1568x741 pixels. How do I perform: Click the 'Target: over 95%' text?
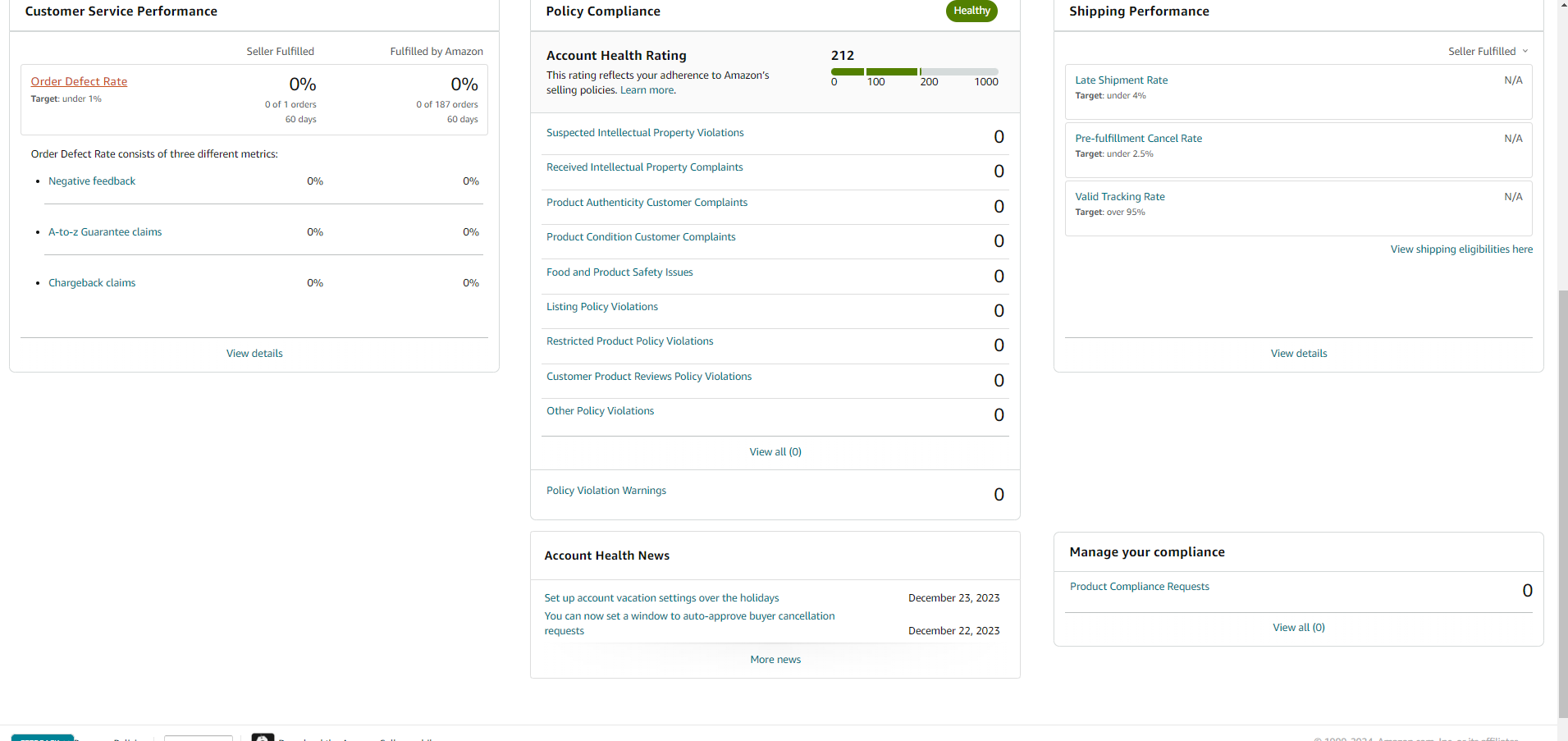click(x=1110, y=213)
